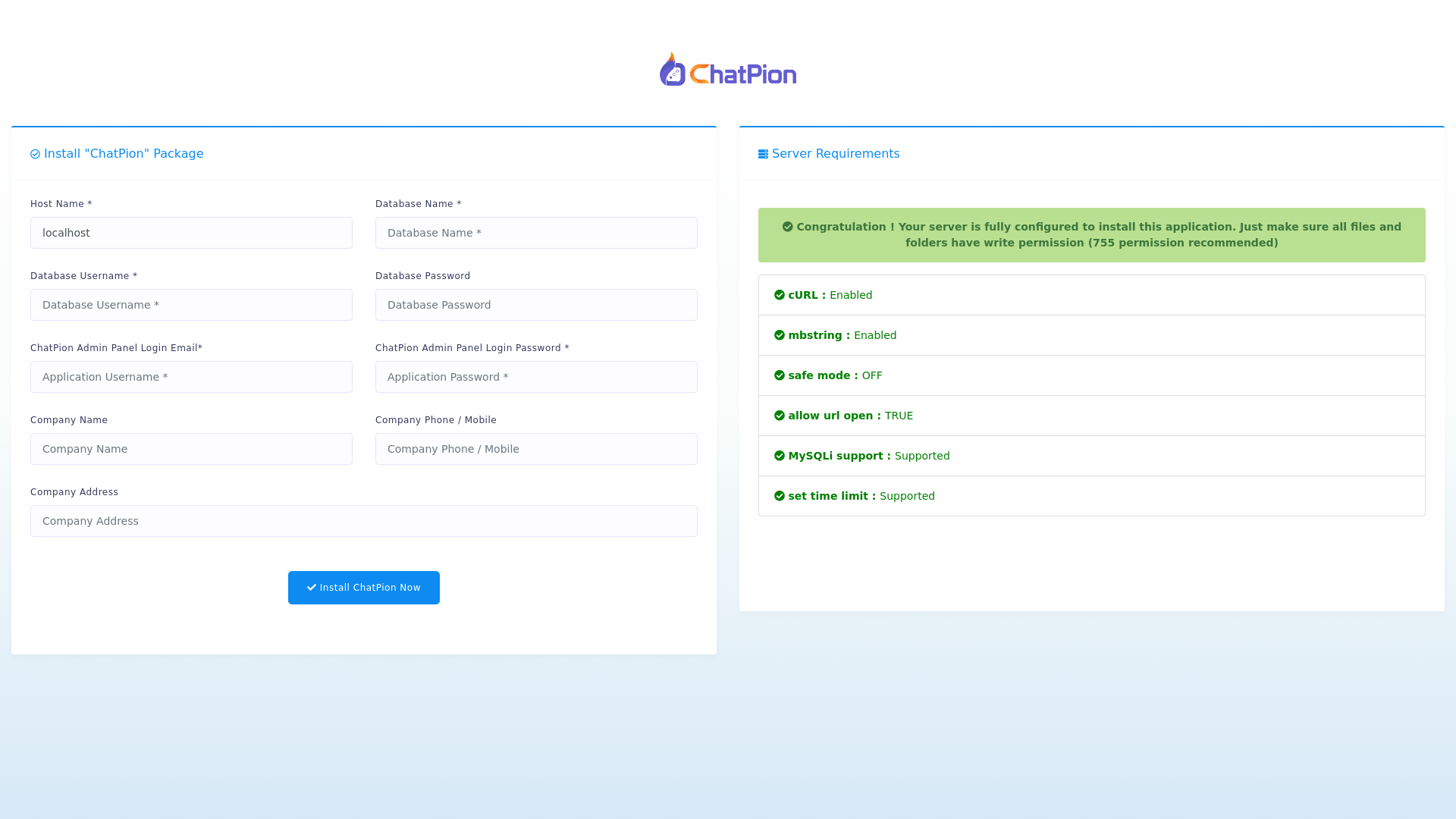Click the ChatPion logo

pos(728,69)
